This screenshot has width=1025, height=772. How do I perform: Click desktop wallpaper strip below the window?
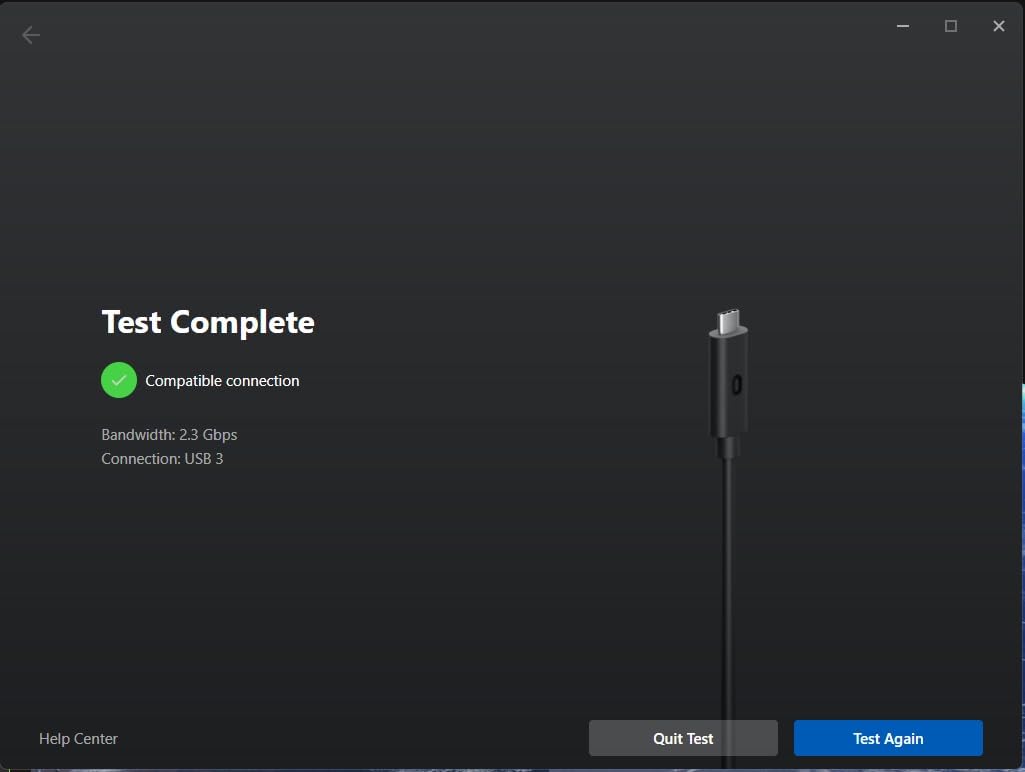tap(500, 770)
